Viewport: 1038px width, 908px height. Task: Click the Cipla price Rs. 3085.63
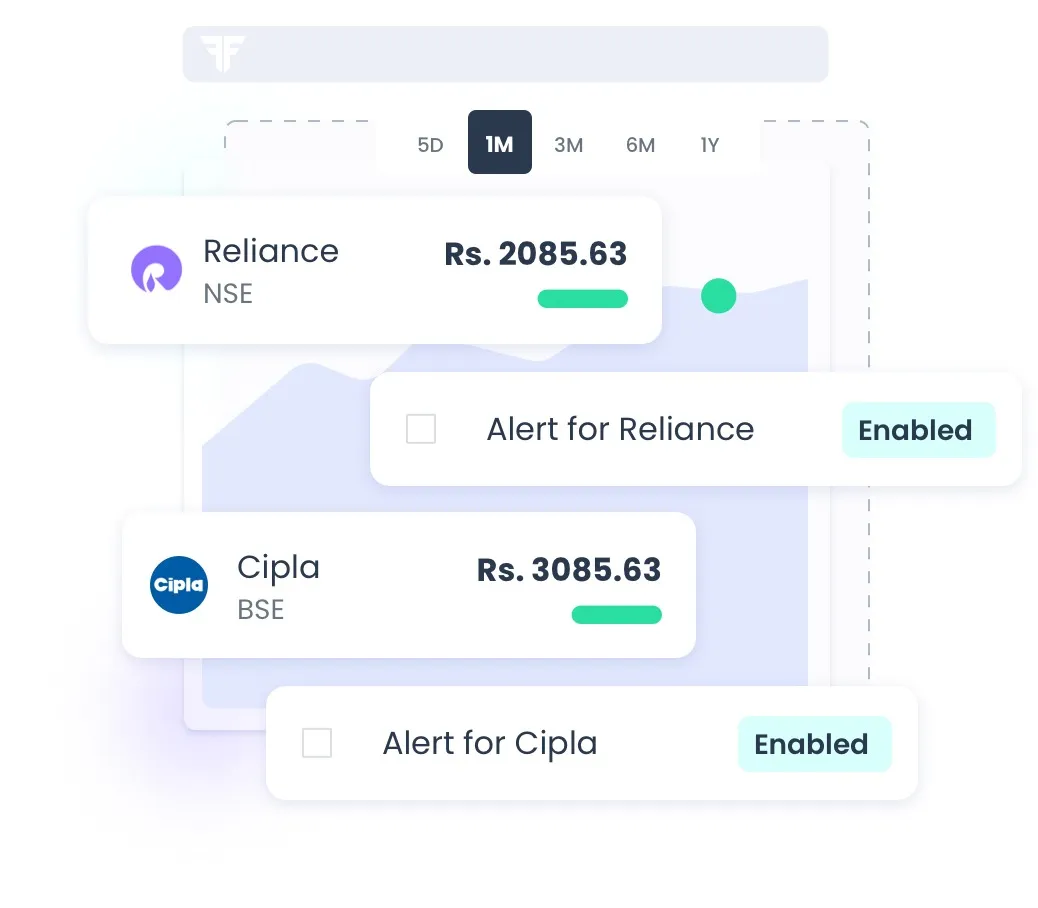pyautogui.click(x=569, y=570)
